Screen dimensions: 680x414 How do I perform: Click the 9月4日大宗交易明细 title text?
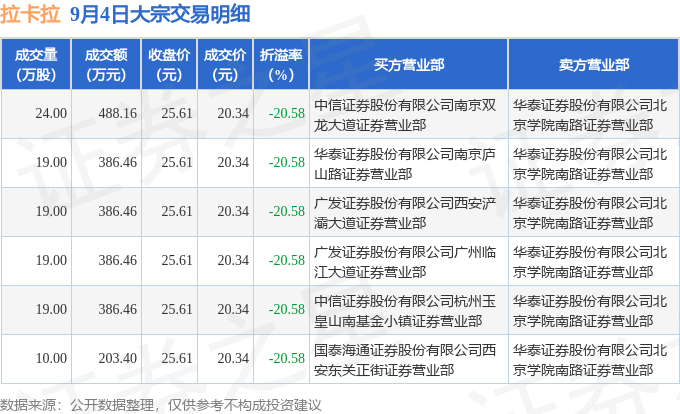160,14
